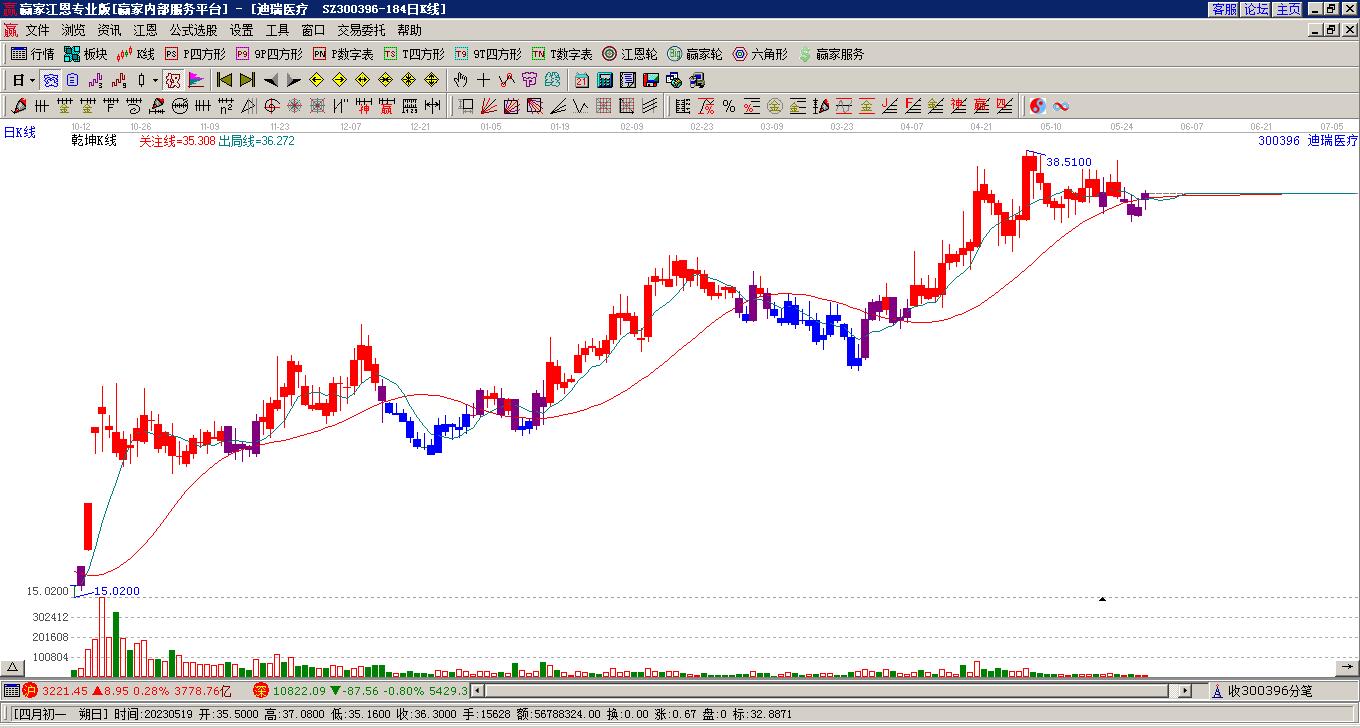The height and width of the screenshot is (728, 1360).
Task: Click stock code 300396 label
Action: [x=1279, y=141]
